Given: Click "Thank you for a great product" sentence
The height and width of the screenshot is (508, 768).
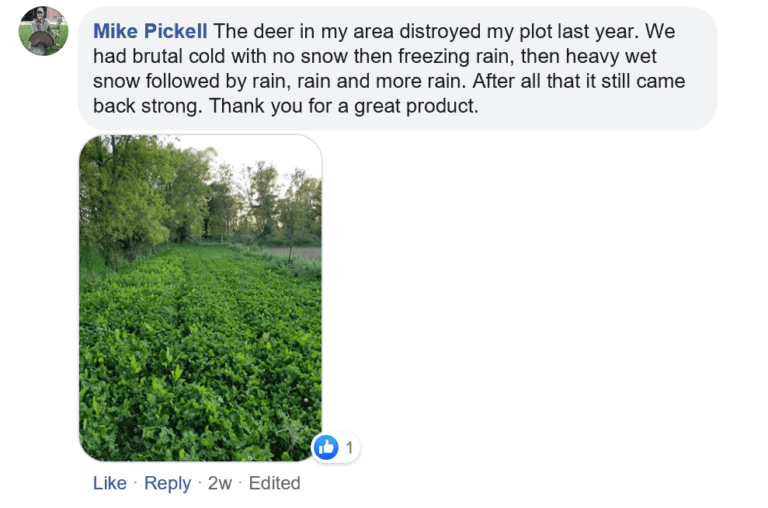Looking at the screenshot, I should 343,106.
